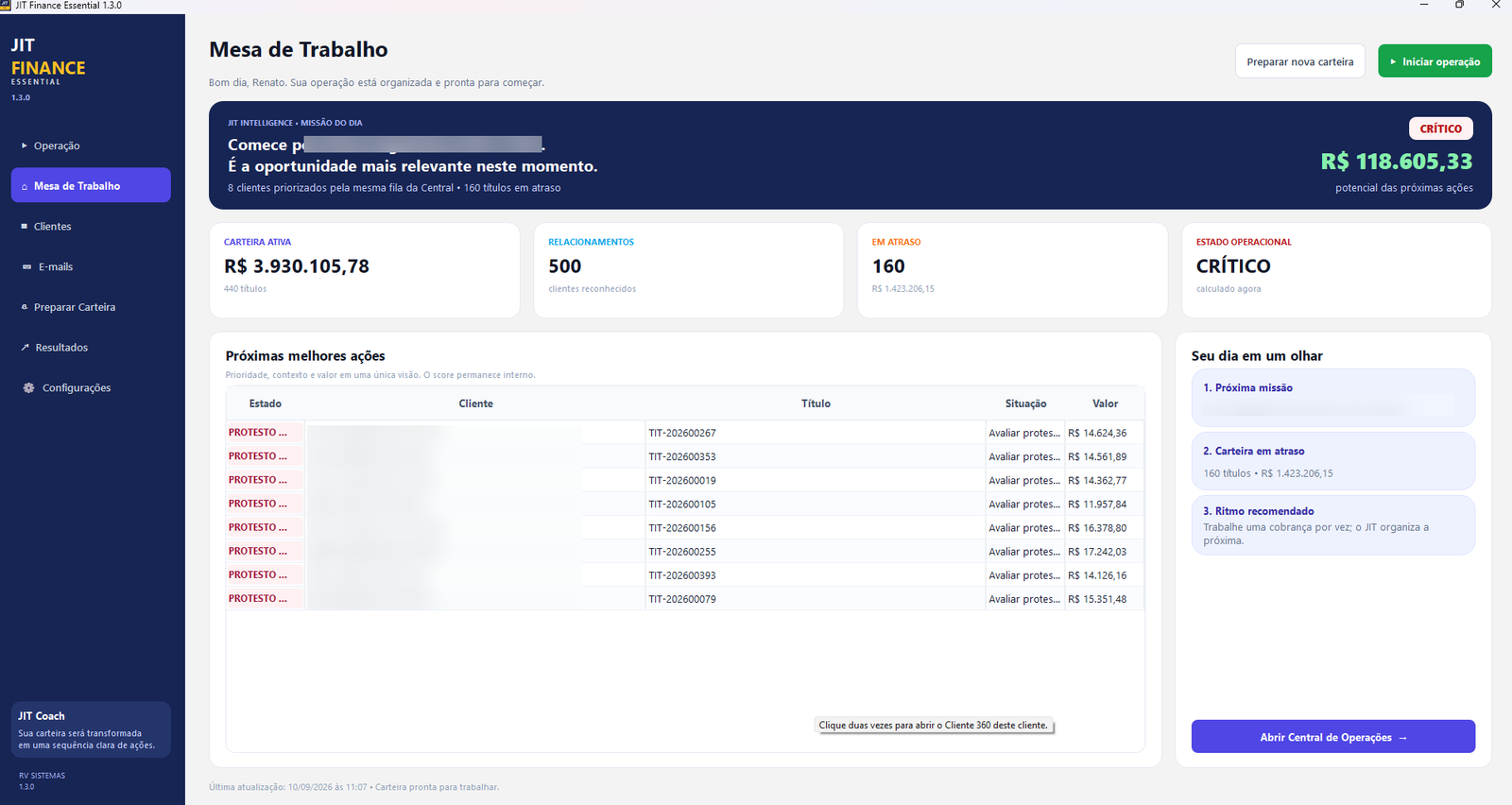Open the Clientes section

coord(91,226)
